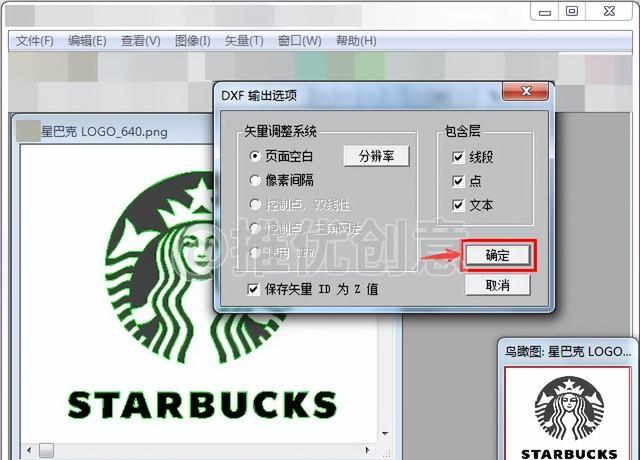Click scroll-left arrow in the image window
640x460 pixels.
pos(29,451)
